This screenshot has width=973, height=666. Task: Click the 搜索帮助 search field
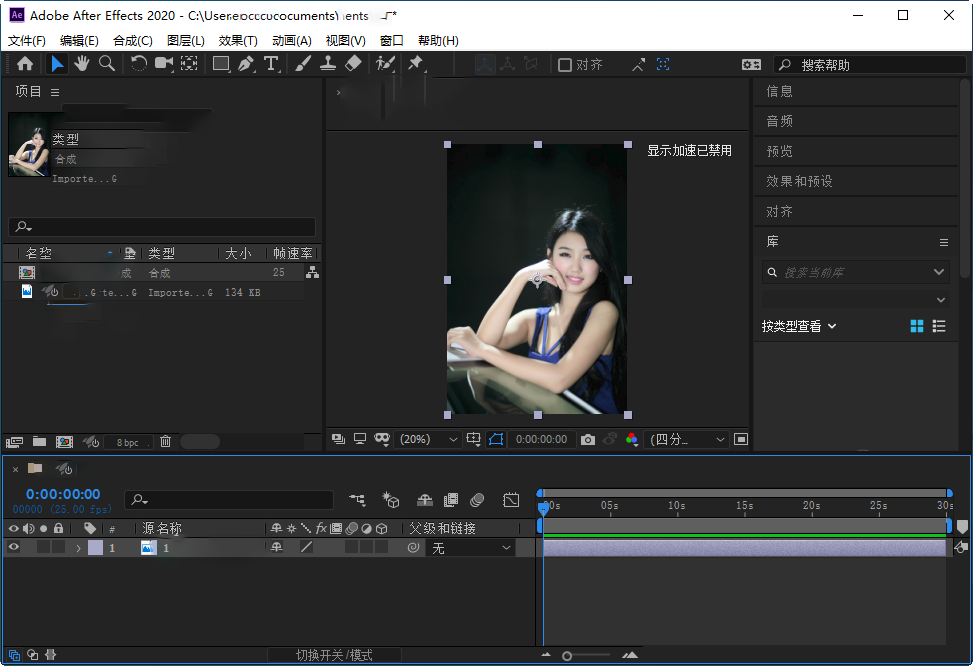871,65
